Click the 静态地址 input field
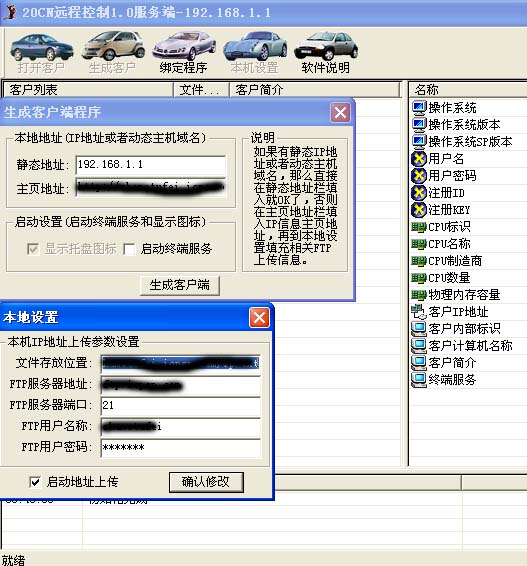 click(x=151, y=165)
